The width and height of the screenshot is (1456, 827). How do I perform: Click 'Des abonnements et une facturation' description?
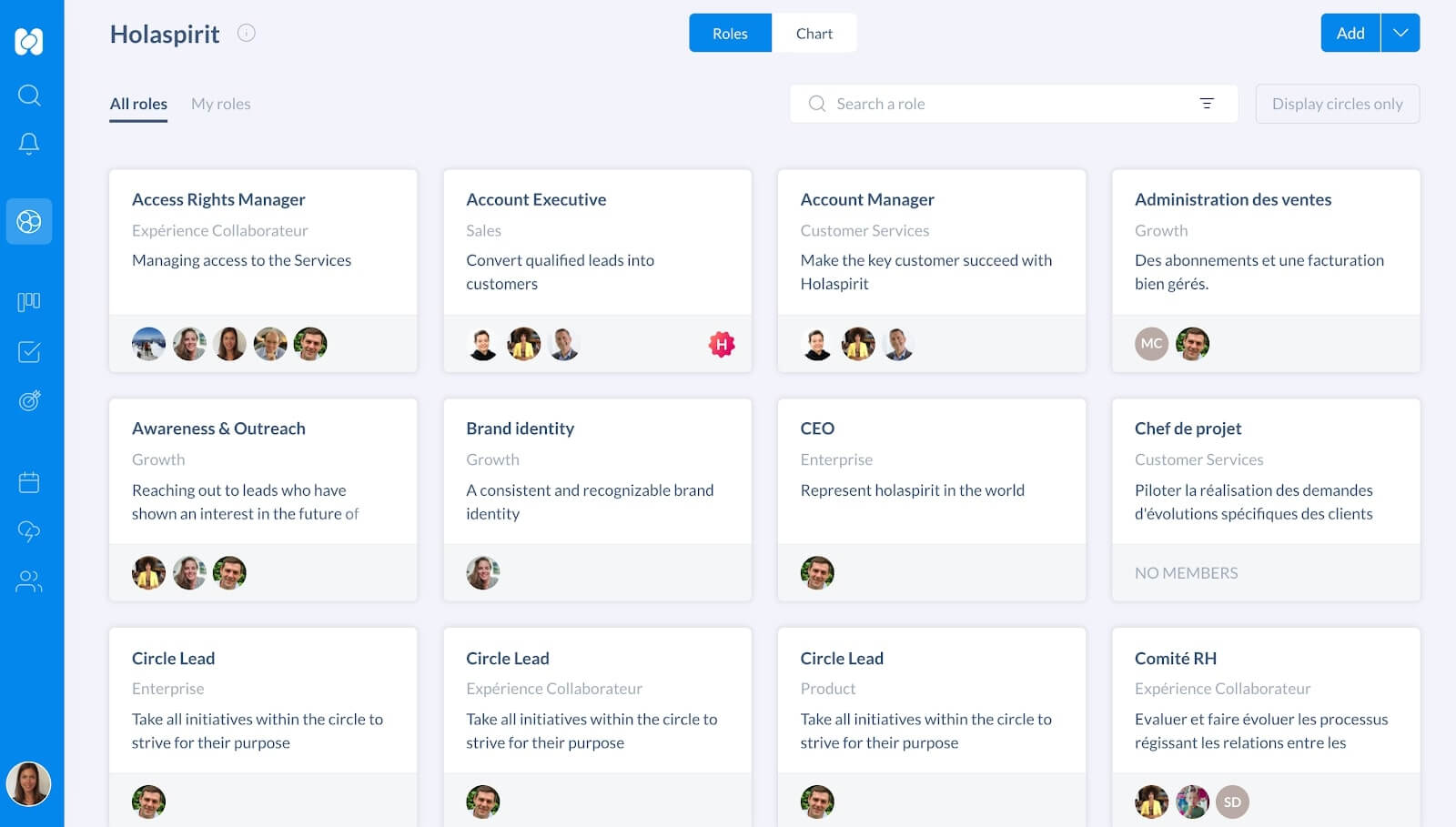point(1259,272)
